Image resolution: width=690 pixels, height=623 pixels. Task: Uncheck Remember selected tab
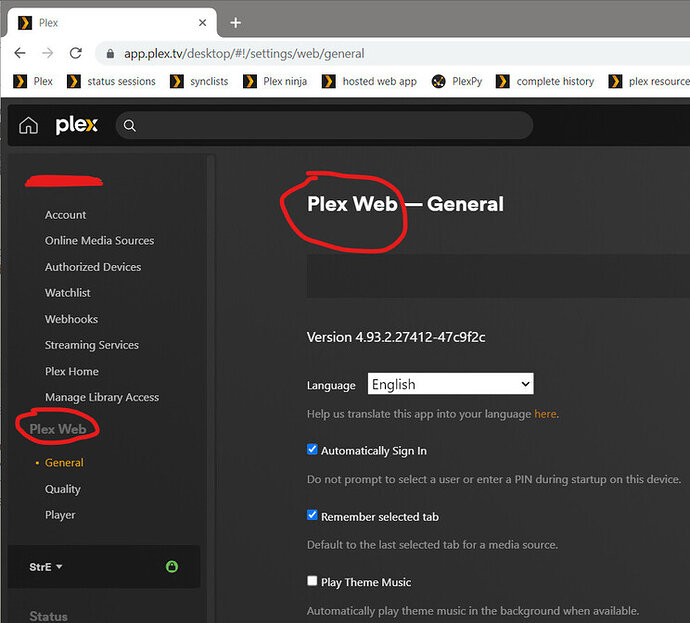coord(312,515)
